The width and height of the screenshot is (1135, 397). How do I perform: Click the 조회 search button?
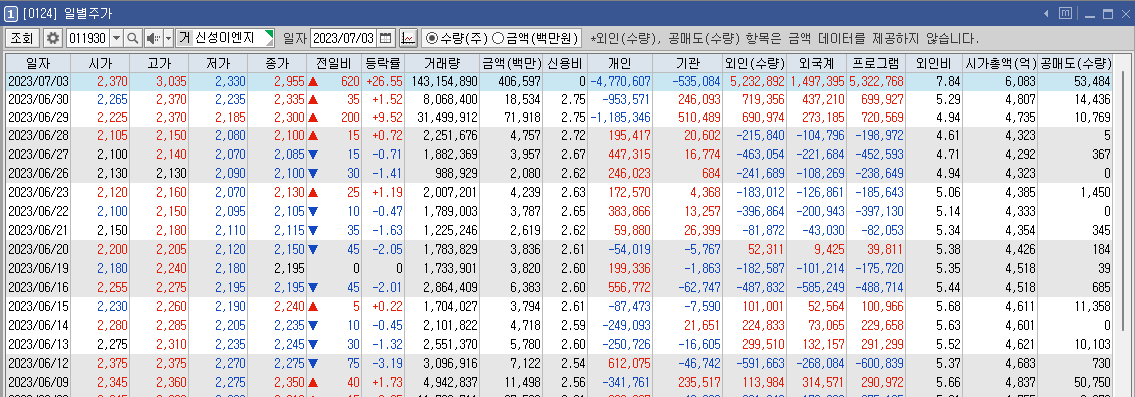[22, 38]
